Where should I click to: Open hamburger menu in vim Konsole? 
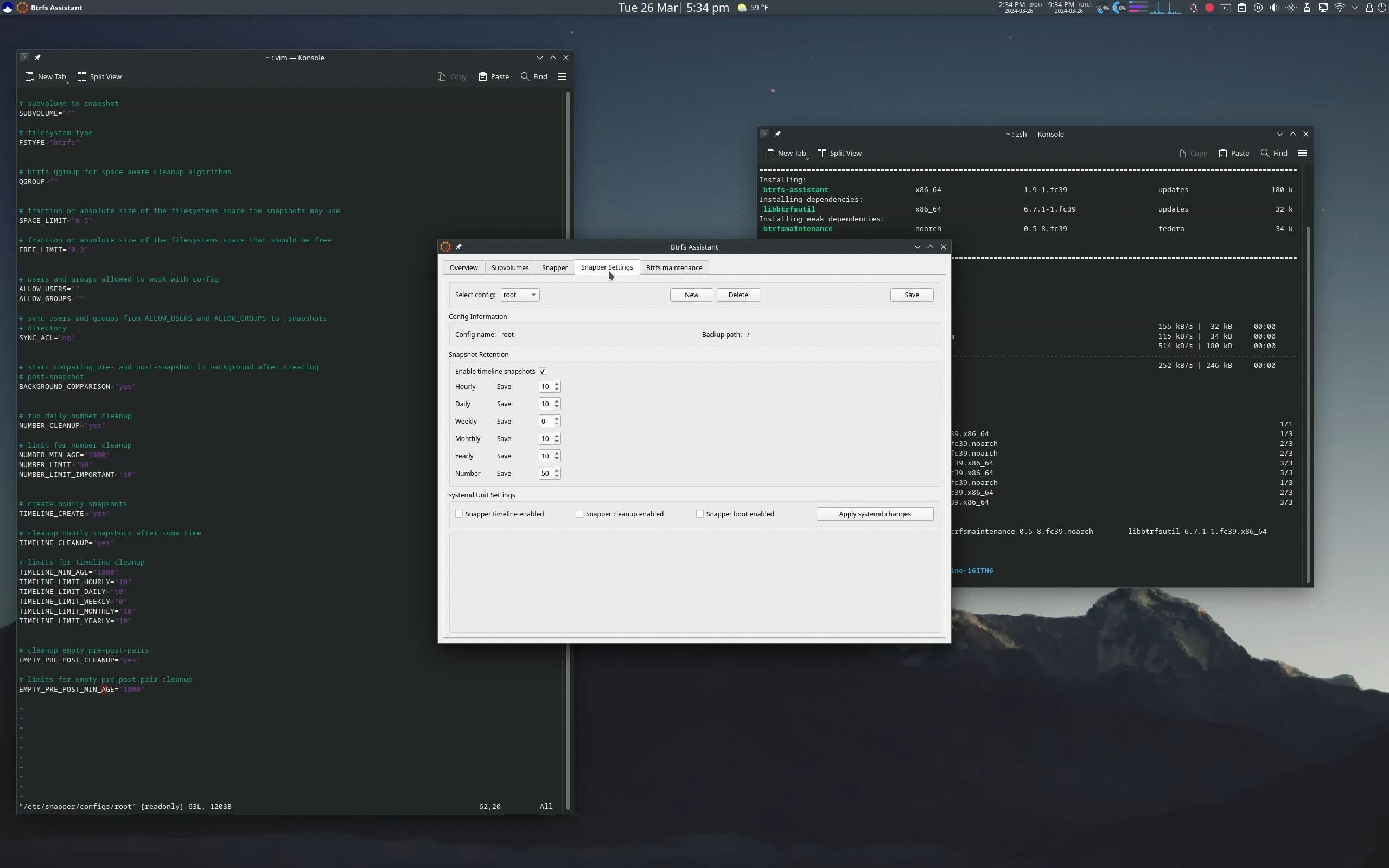pyautogui.click(x=562, y=76)
